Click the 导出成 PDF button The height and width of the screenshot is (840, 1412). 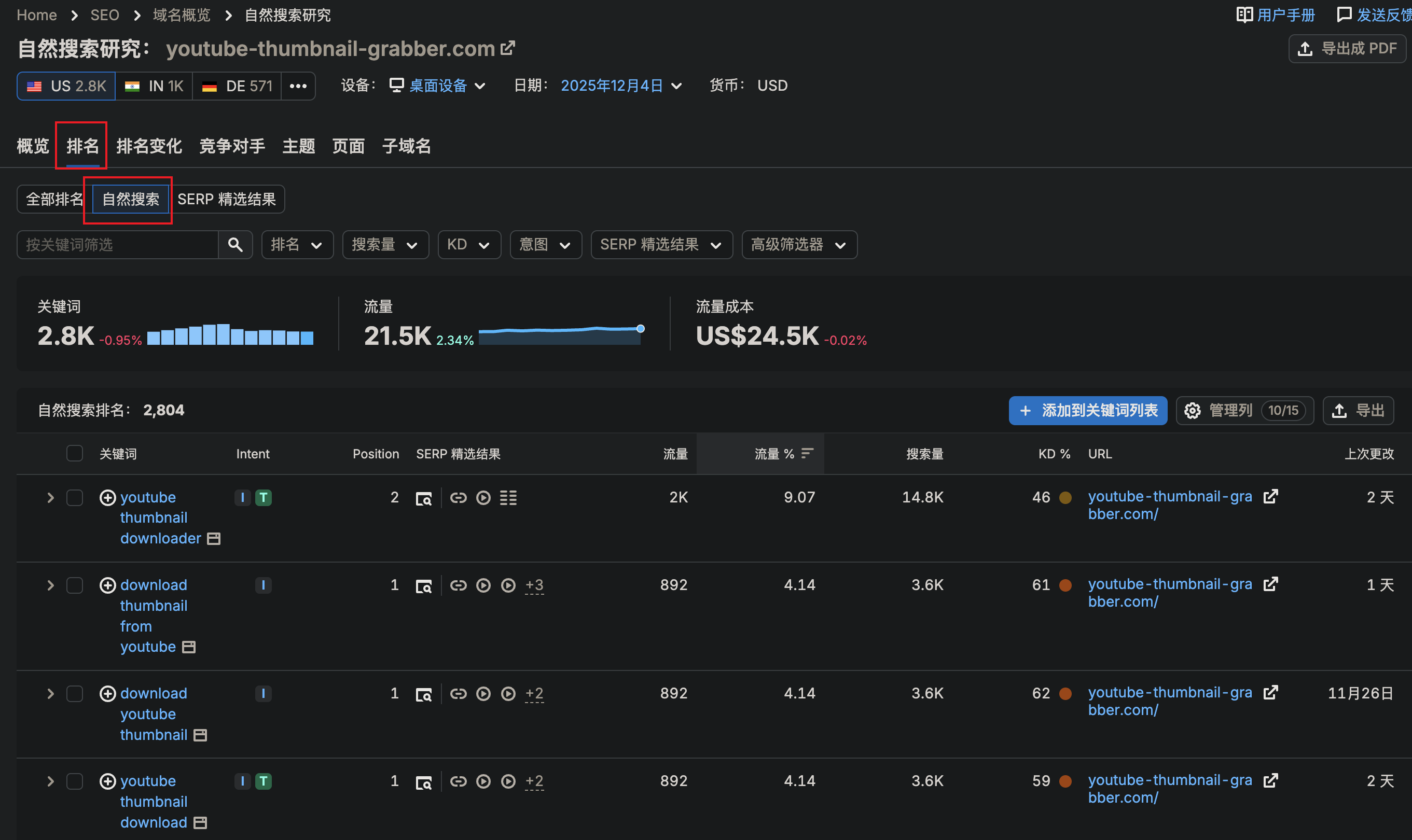(x=1347, y=49)
